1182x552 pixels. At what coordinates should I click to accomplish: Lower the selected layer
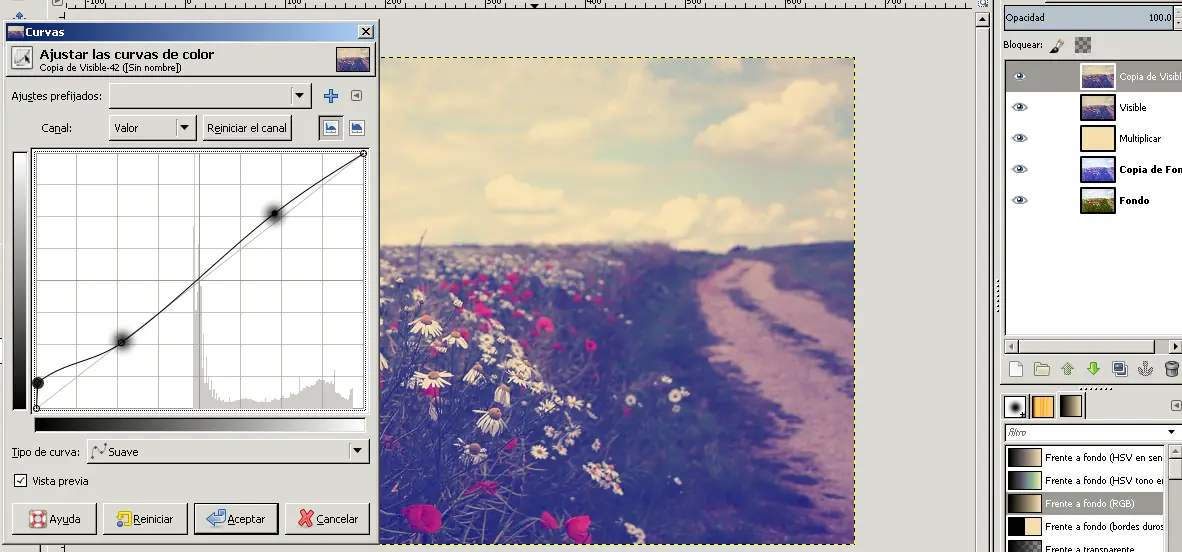(x=1093, y=369)
